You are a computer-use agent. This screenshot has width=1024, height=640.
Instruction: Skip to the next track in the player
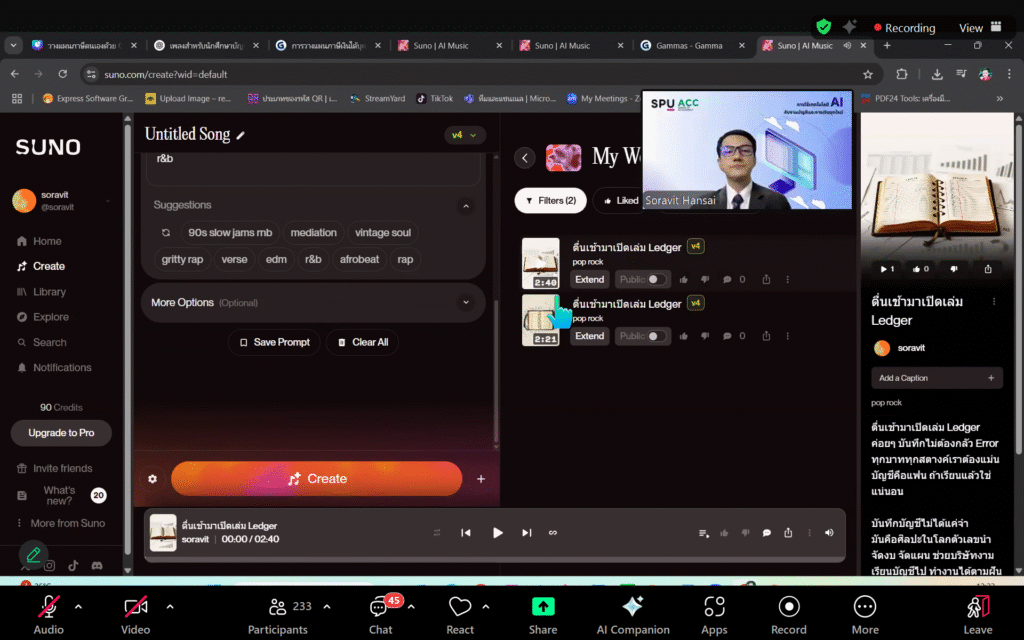click(x=526, y=533)
